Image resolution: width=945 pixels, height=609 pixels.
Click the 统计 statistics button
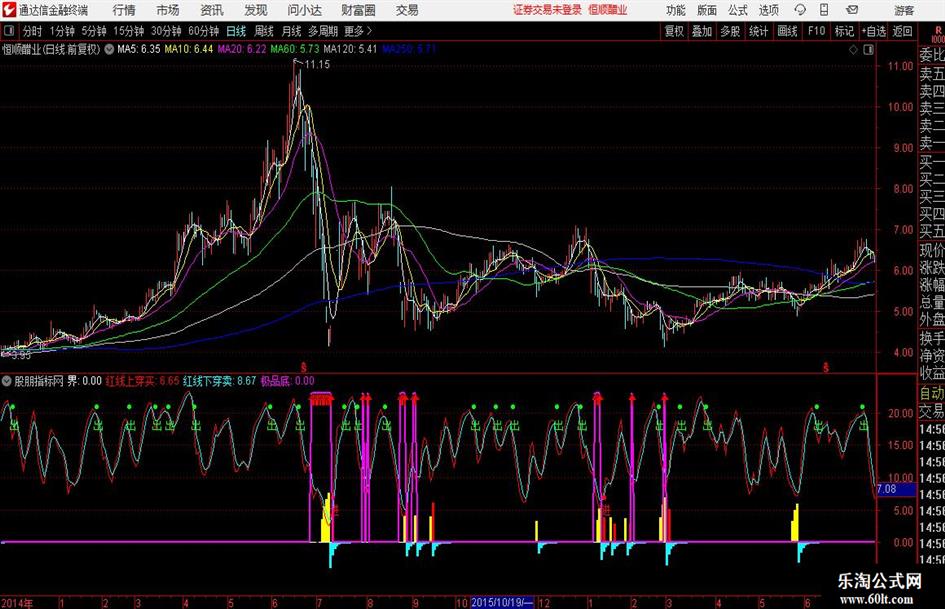[758, 31]
